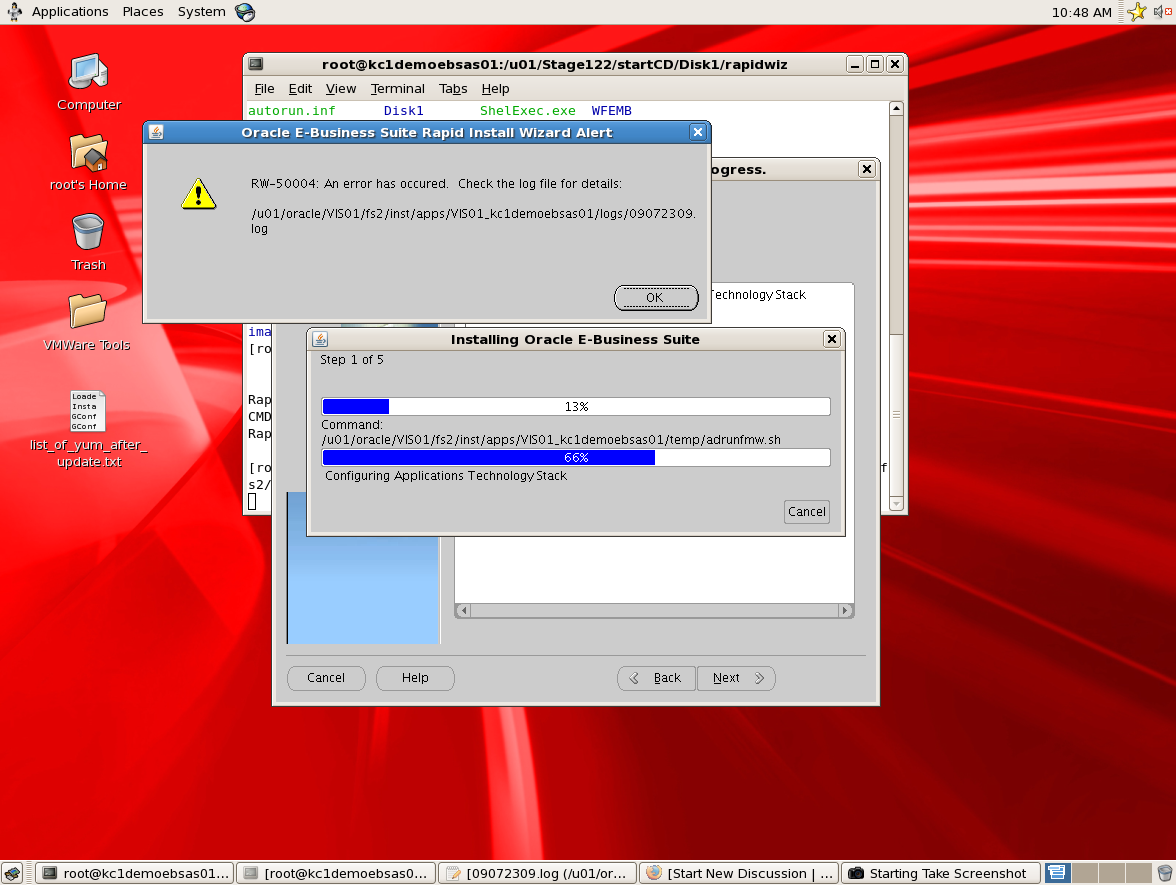The width and height of the screenshot is (1176, 885).
Task: Click the 13% overall progress bar
Action: [x=576, y=406]
